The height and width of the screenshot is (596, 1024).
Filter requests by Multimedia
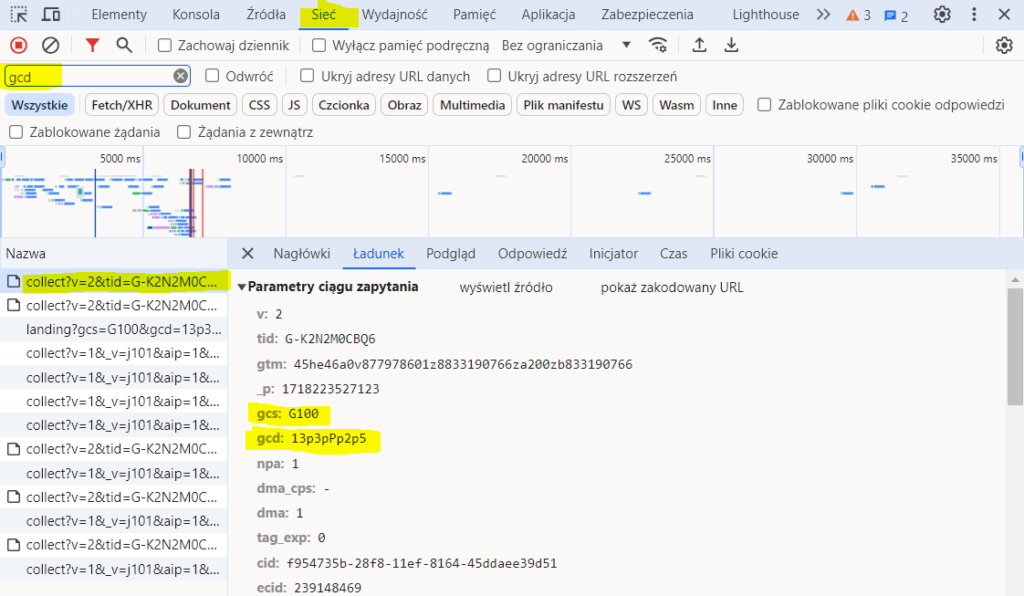(472, 105)
